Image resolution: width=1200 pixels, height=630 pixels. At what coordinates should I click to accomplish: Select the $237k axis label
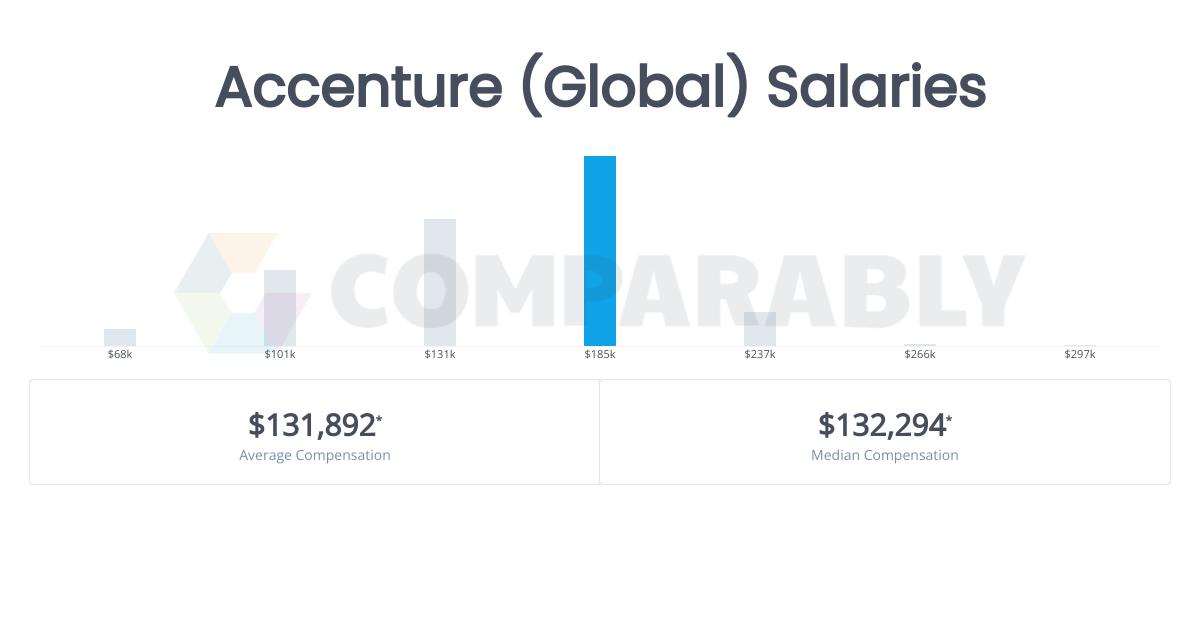(x=760, y=354)
